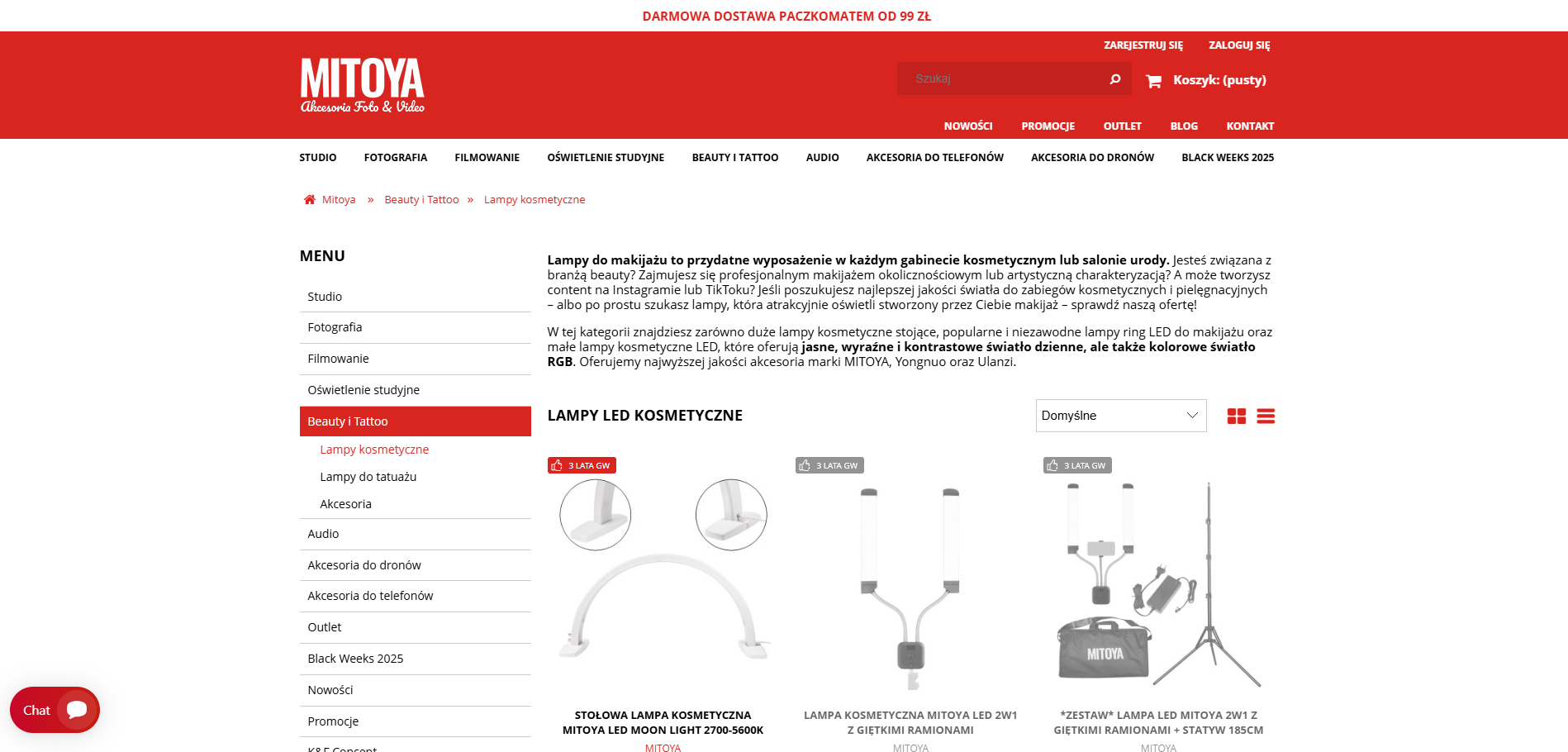The width and height of the screenshot is (1568, 752).
Task: Open Lampa Kosmetyczna Mitoya LED 2w1 title
Action: click(x=910, y=723)
